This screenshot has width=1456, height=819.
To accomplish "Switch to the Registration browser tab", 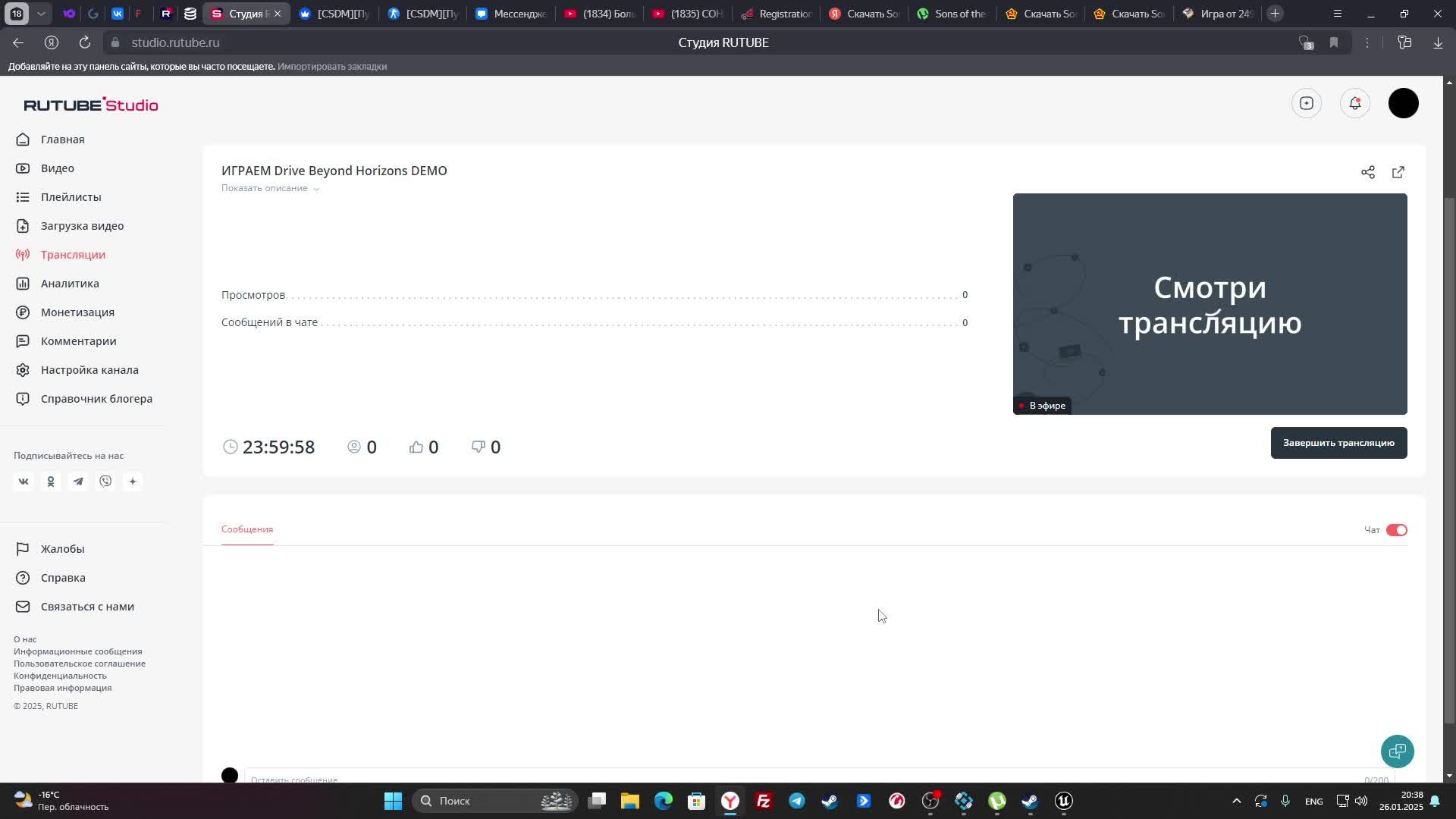I will (x=776, y=14).
